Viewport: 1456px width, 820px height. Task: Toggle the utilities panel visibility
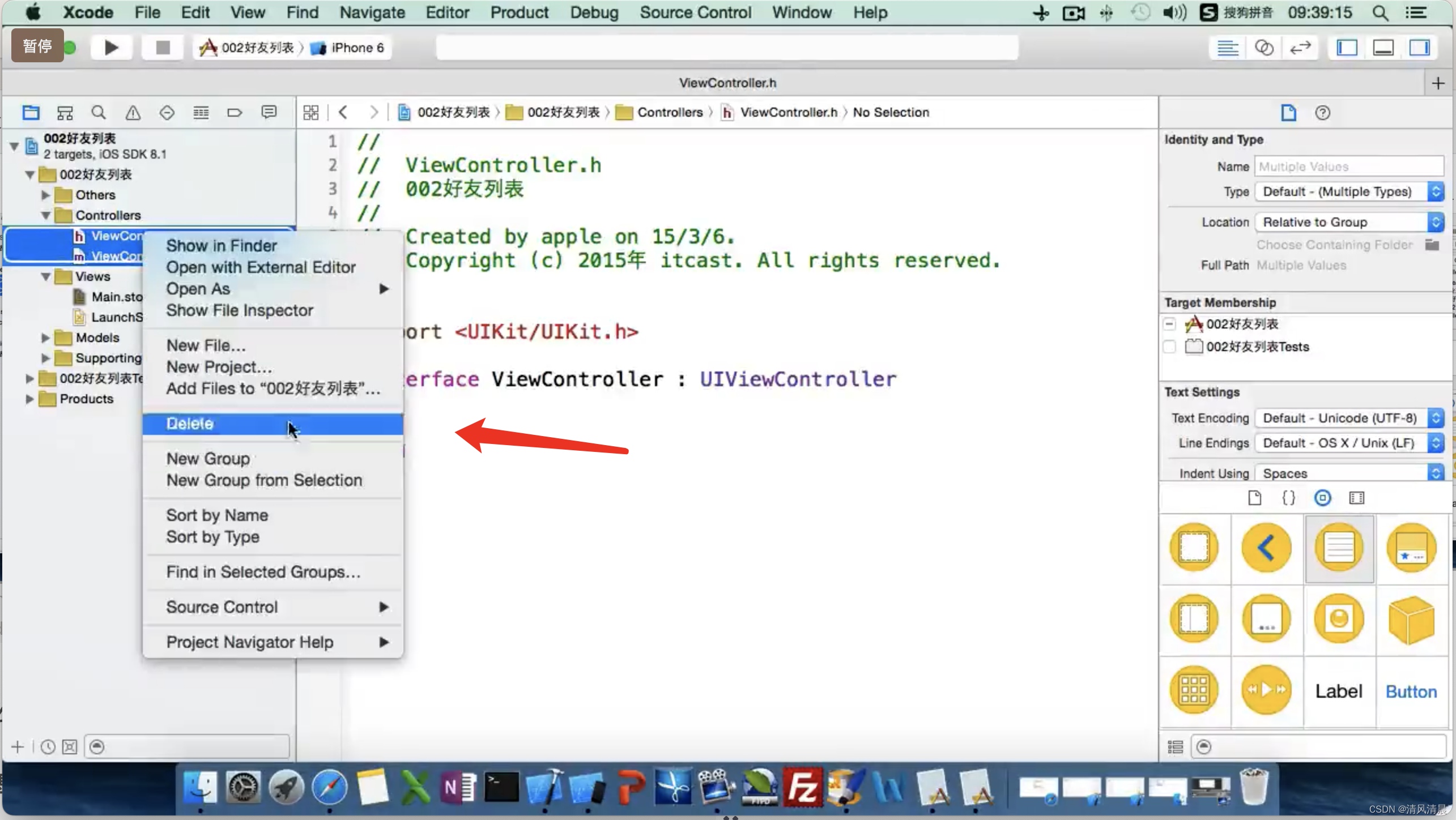click(x=1419, y=48)
